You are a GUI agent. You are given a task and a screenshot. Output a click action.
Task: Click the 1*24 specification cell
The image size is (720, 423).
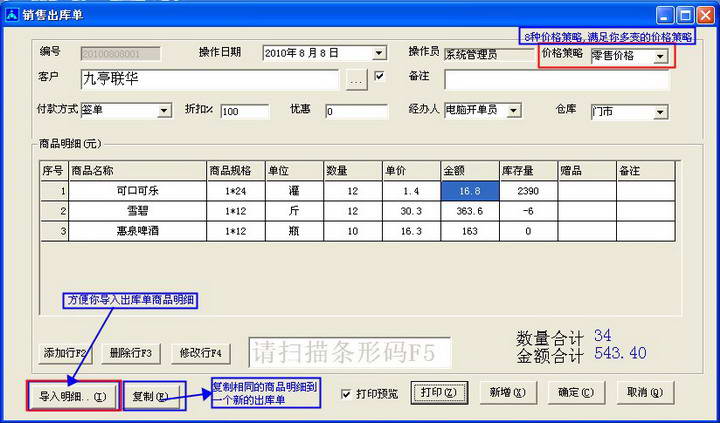(x=236, y=191)
